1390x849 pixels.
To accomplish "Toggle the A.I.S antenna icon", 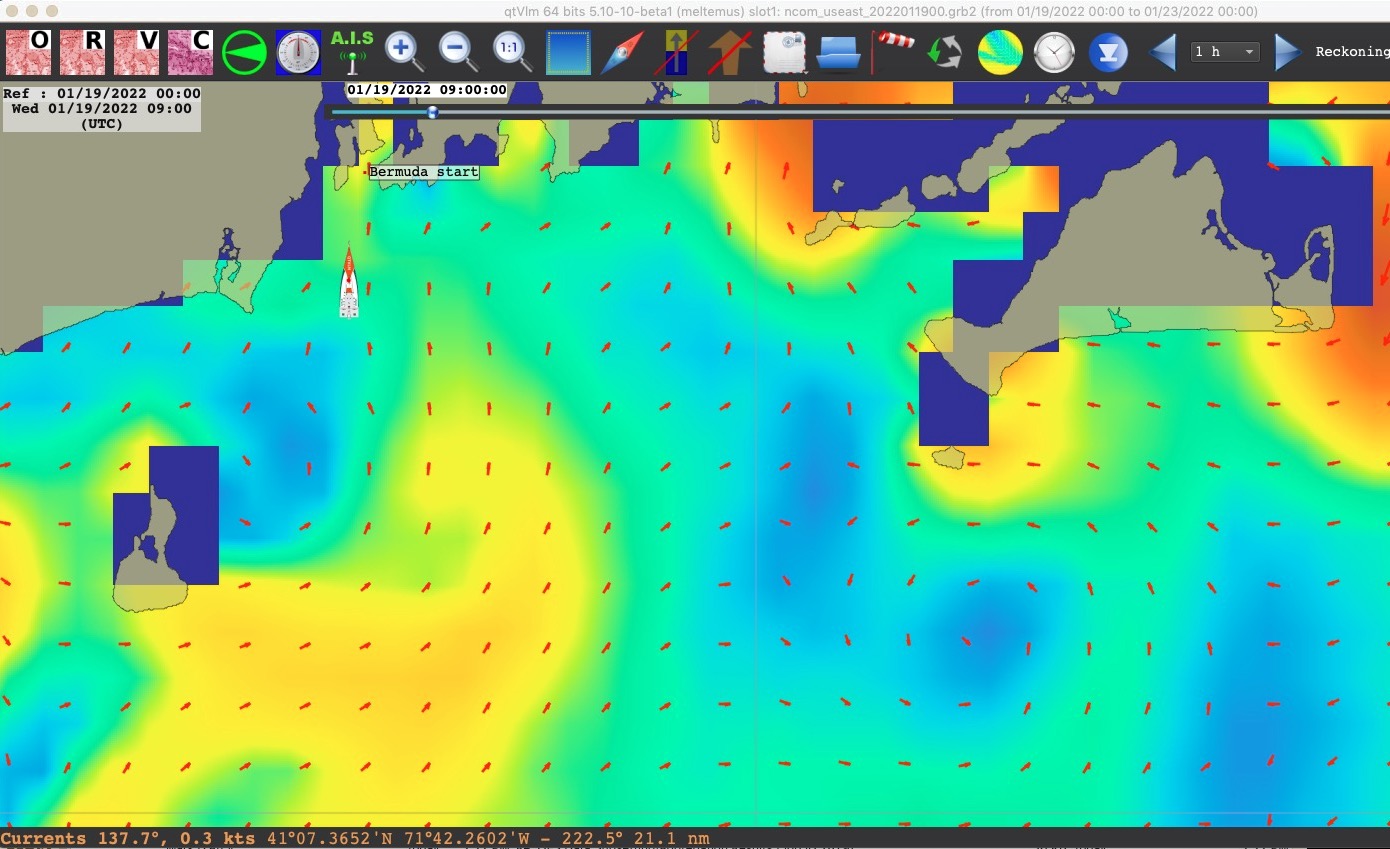I will tap(352, 52).
